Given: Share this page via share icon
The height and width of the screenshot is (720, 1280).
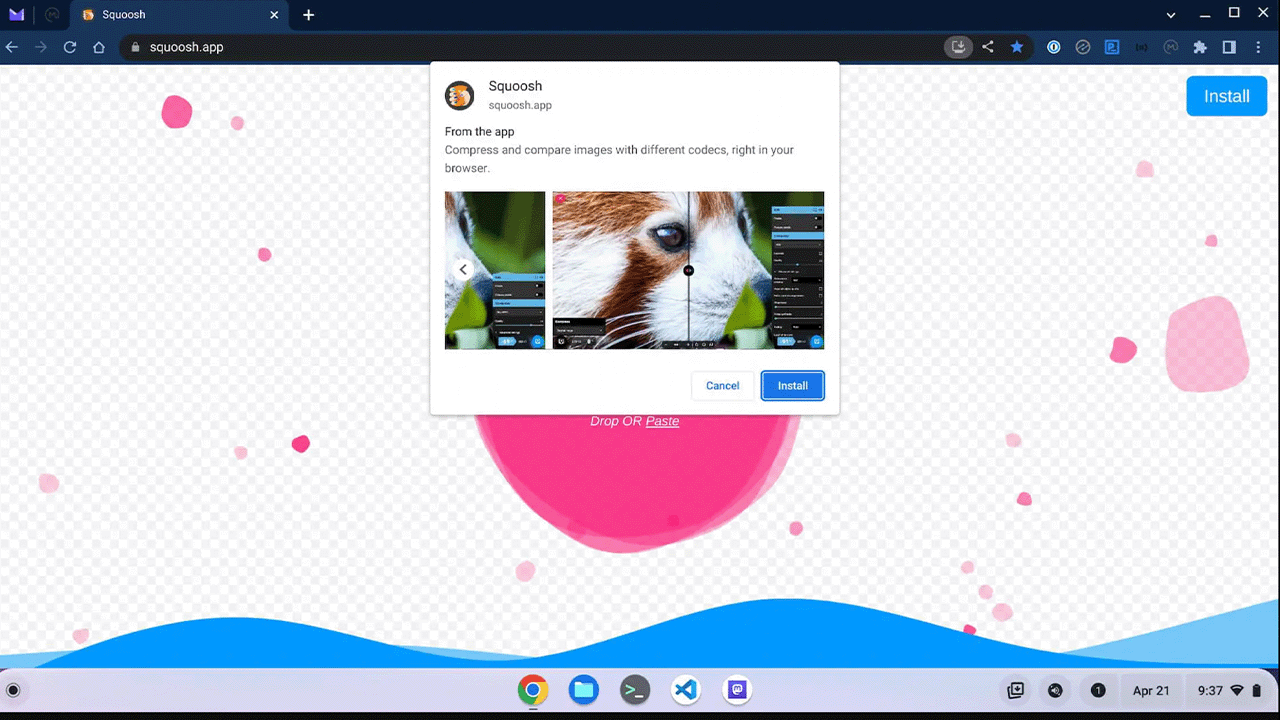Looking at the screenshot, I should (x=988, y=47).
